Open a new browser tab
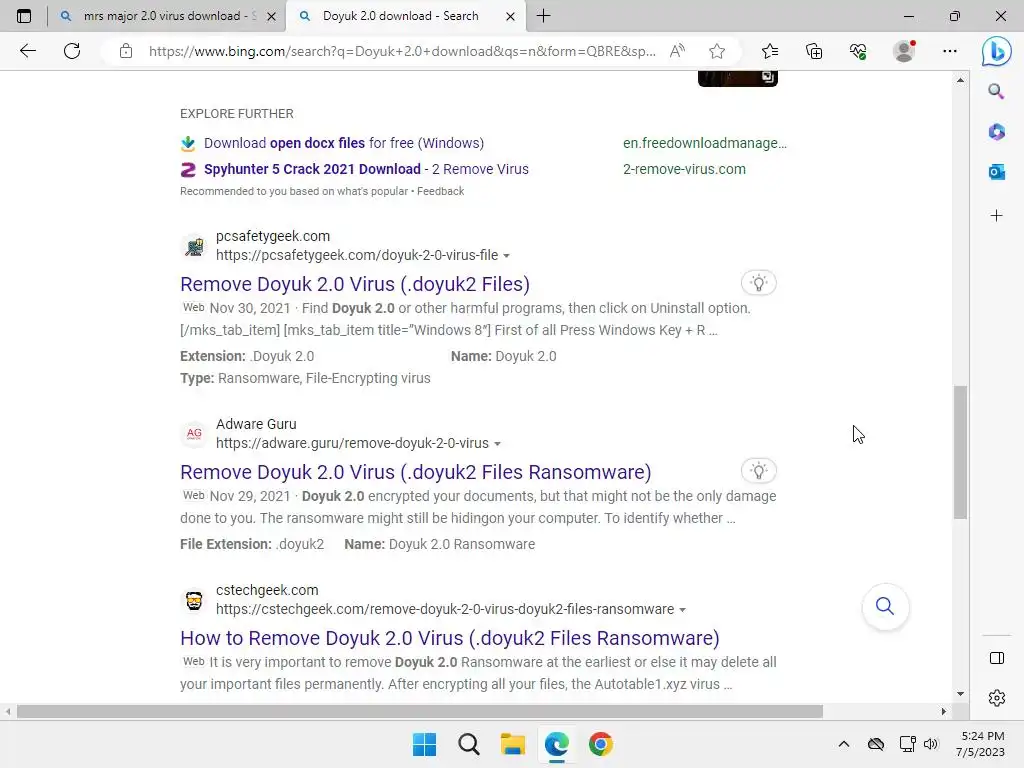This screenshot has height=768, width=1024. 543,16
